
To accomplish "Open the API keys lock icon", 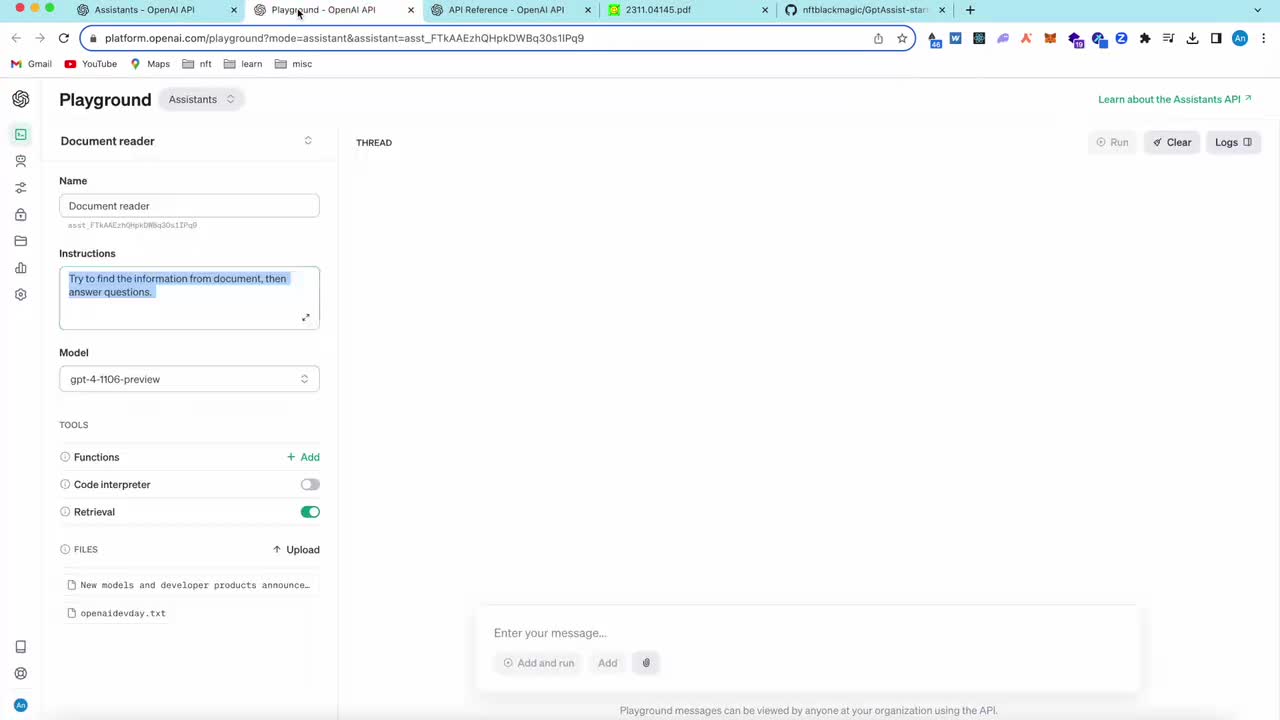I will tap(21, 215).
